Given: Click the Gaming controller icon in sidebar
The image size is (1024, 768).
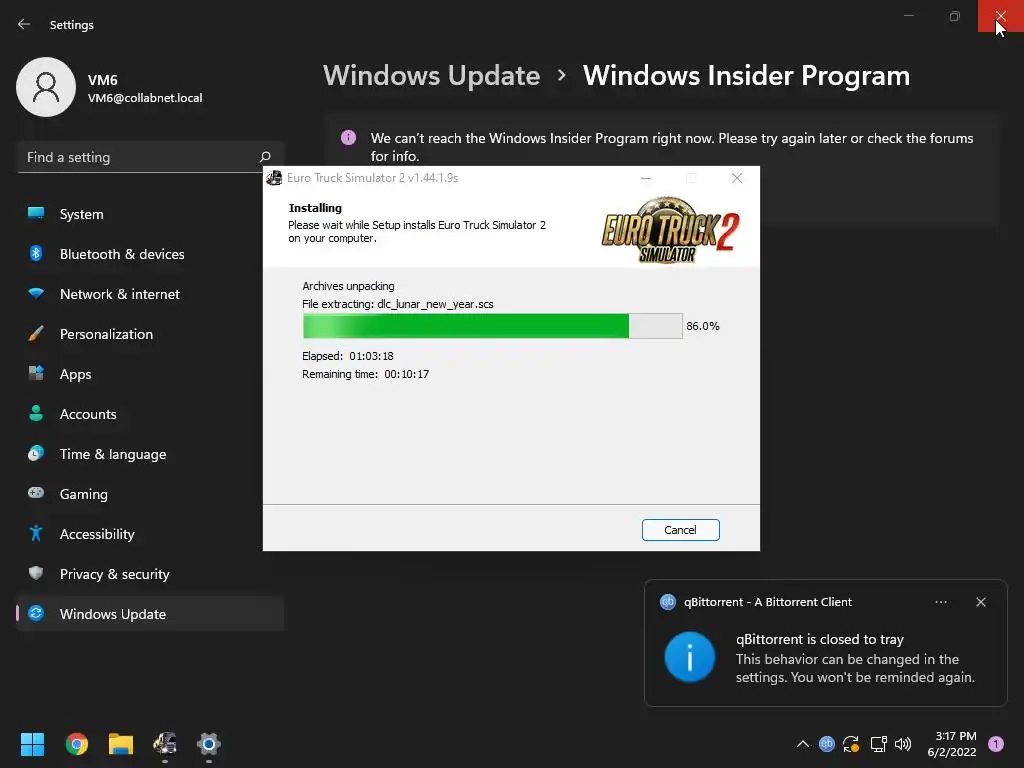Looking at the screenshot, I should coord(36,493).
